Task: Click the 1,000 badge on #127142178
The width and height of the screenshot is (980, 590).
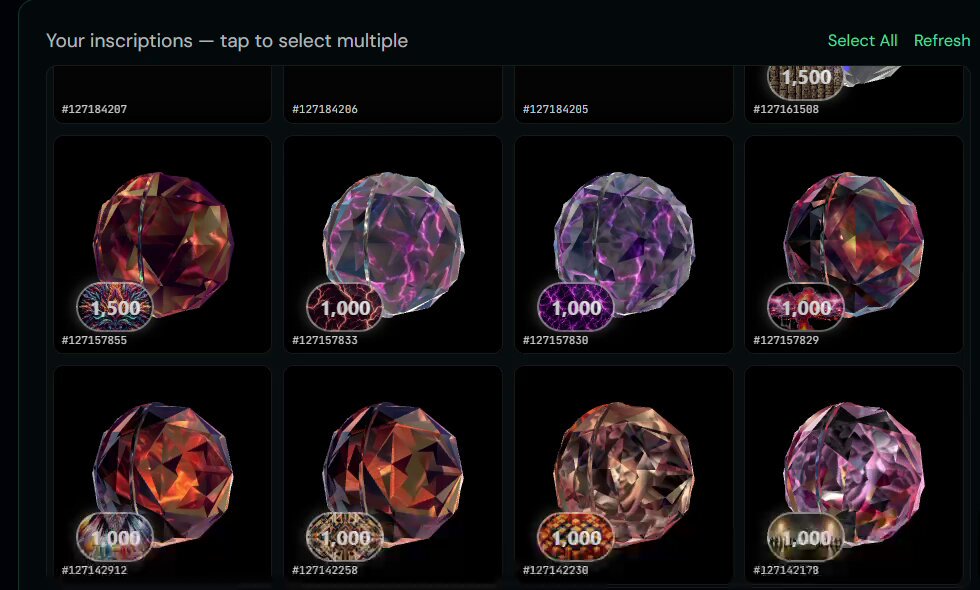Action: (806, 537)
